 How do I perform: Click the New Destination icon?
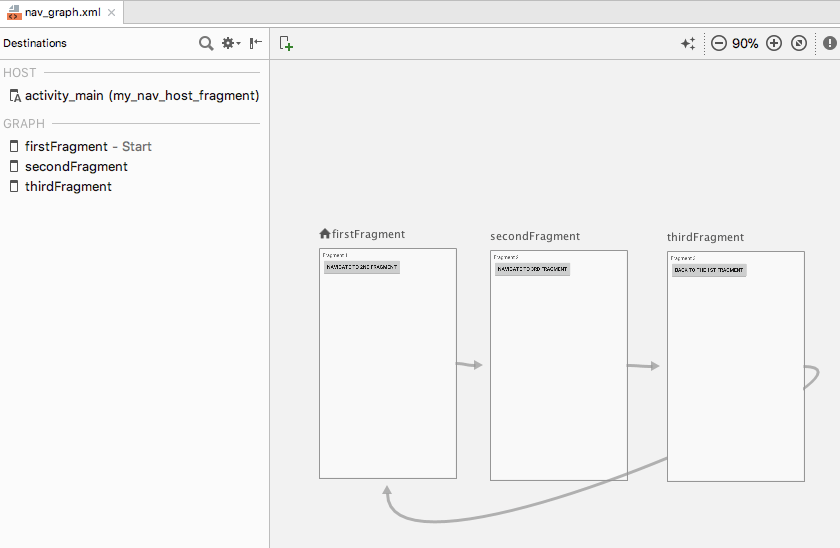point(286,43)
